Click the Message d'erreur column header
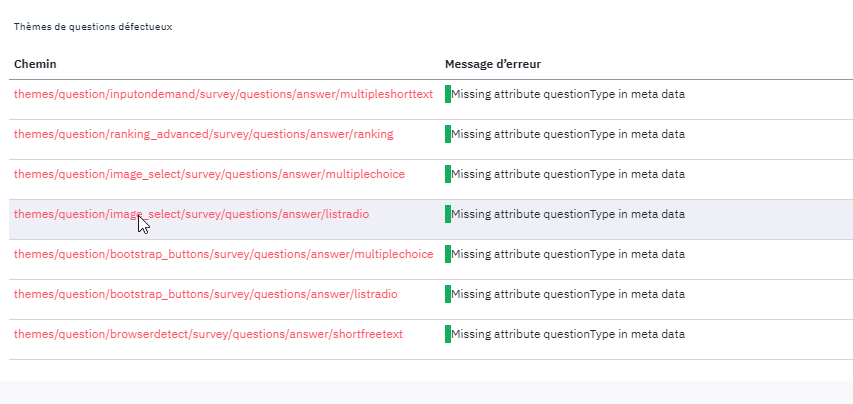Screen dimensions: 853x404 click(x=493, y=64)
